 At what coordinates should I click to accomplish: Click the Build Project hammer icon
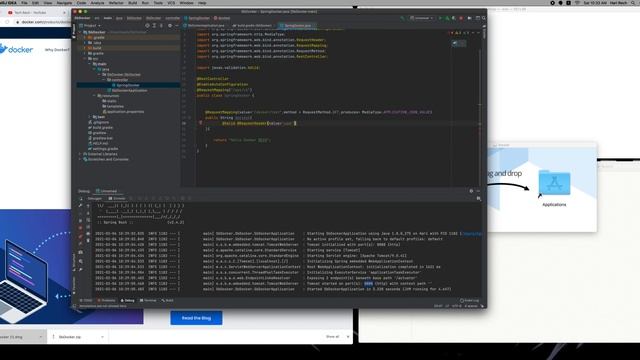pos(402,18)
